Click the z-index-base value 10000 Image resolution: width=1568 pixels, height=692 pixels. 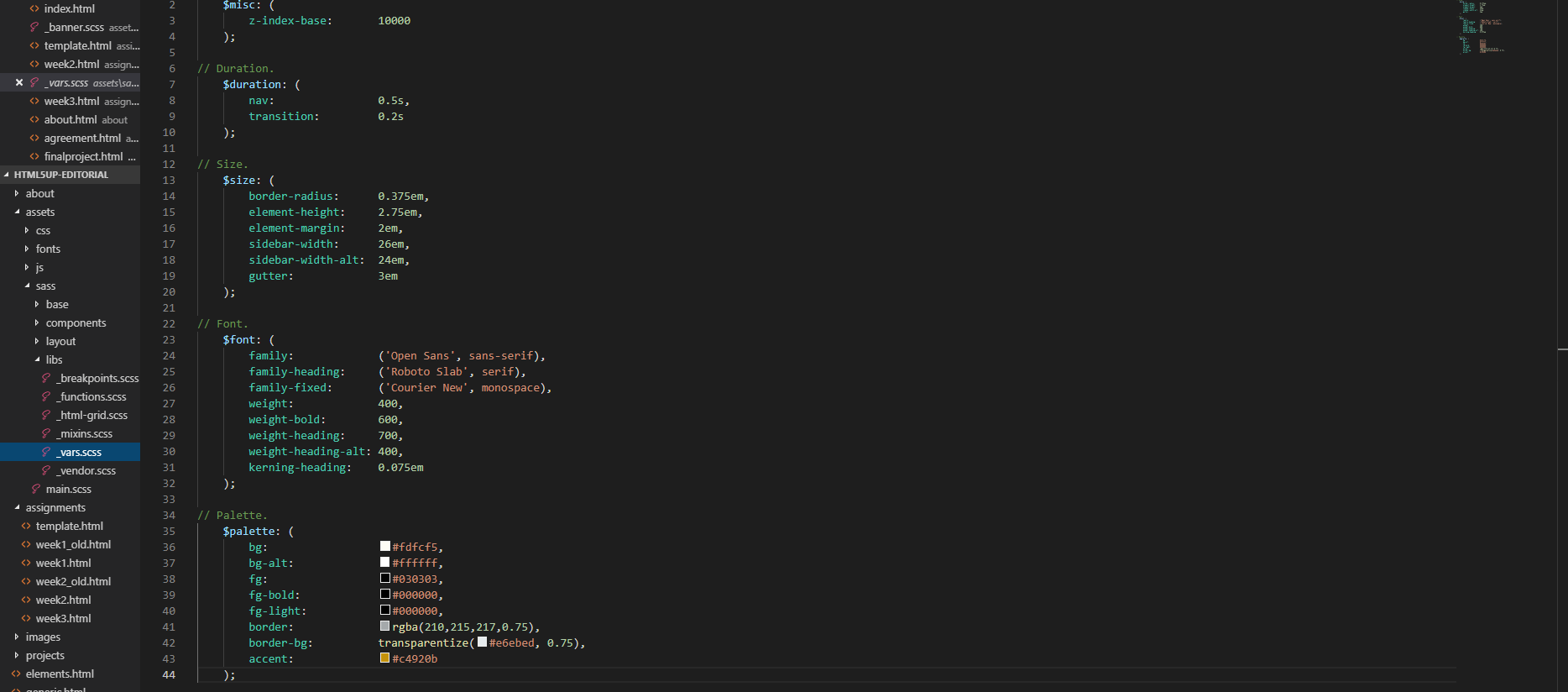[x=395, y=20]
